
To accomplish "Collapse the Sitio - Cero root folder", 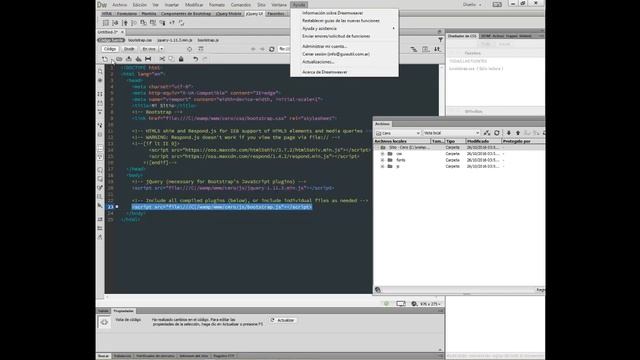I will pyautogui.click(x=377, y=148).
